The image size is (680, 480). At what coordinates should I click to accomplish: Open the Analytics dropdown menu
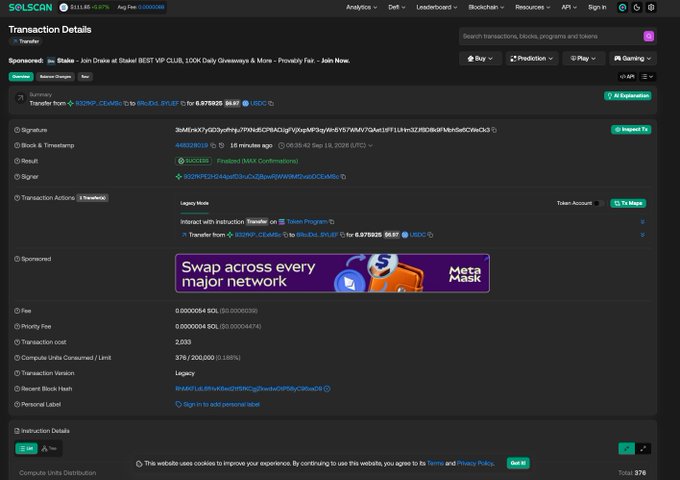[x=361, y=7]
